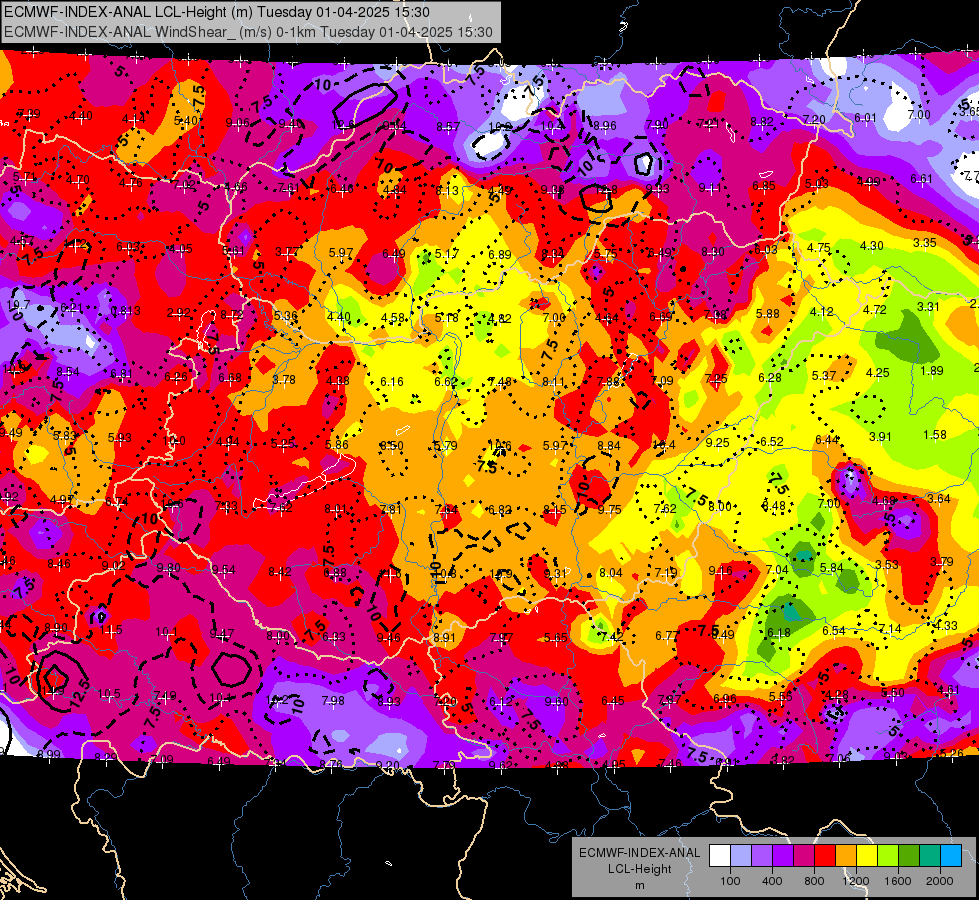Click the wind shear value '7.48'
Screen dimensions: 979x900
tap(499, 382)
